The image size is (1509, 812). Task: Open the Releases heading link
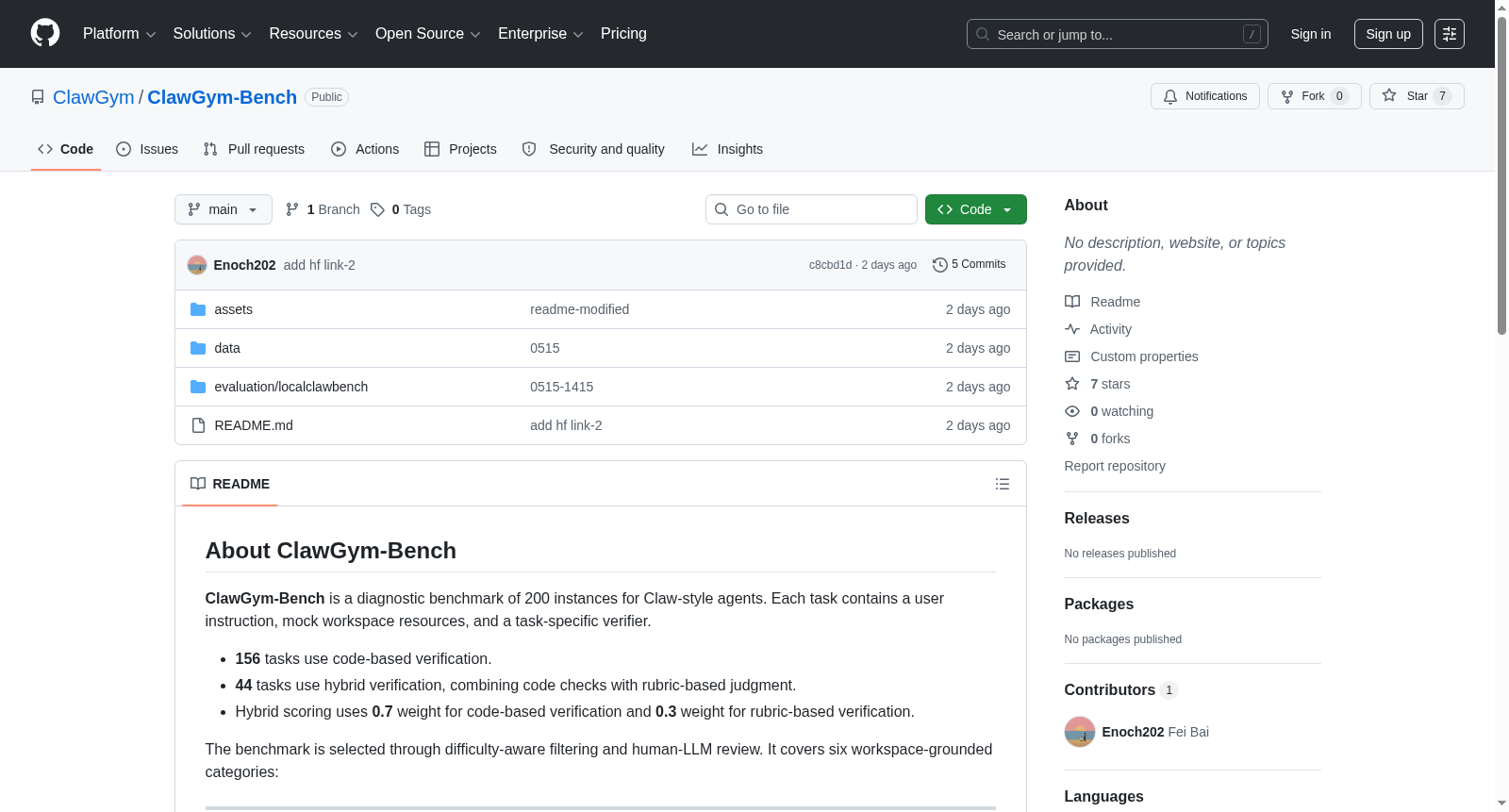pyautogui.click(x=1097, y=519)
